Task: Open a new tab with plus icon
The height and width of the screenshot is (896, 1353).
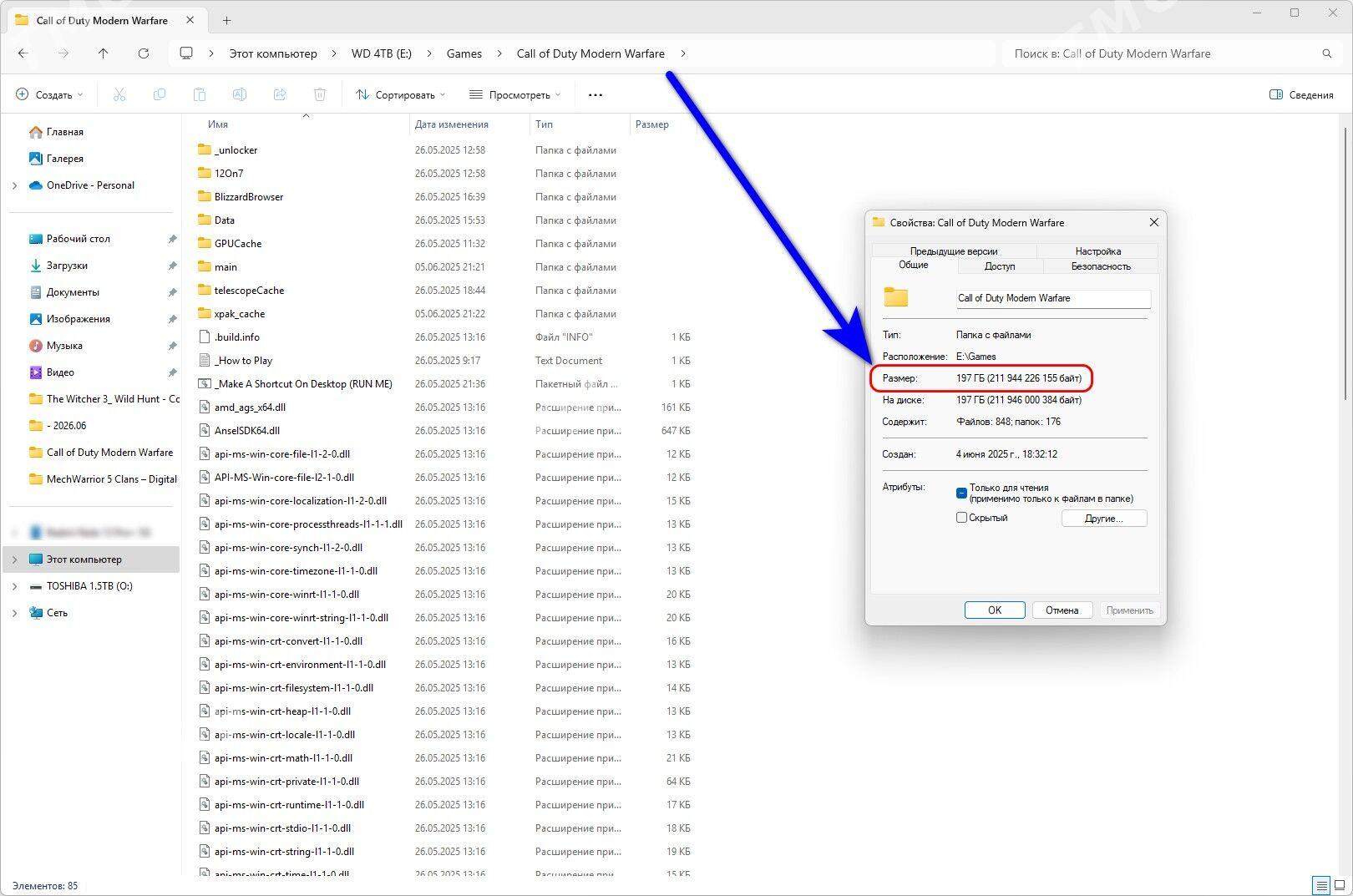Action: pyautogui.click(x=226, y=20)
